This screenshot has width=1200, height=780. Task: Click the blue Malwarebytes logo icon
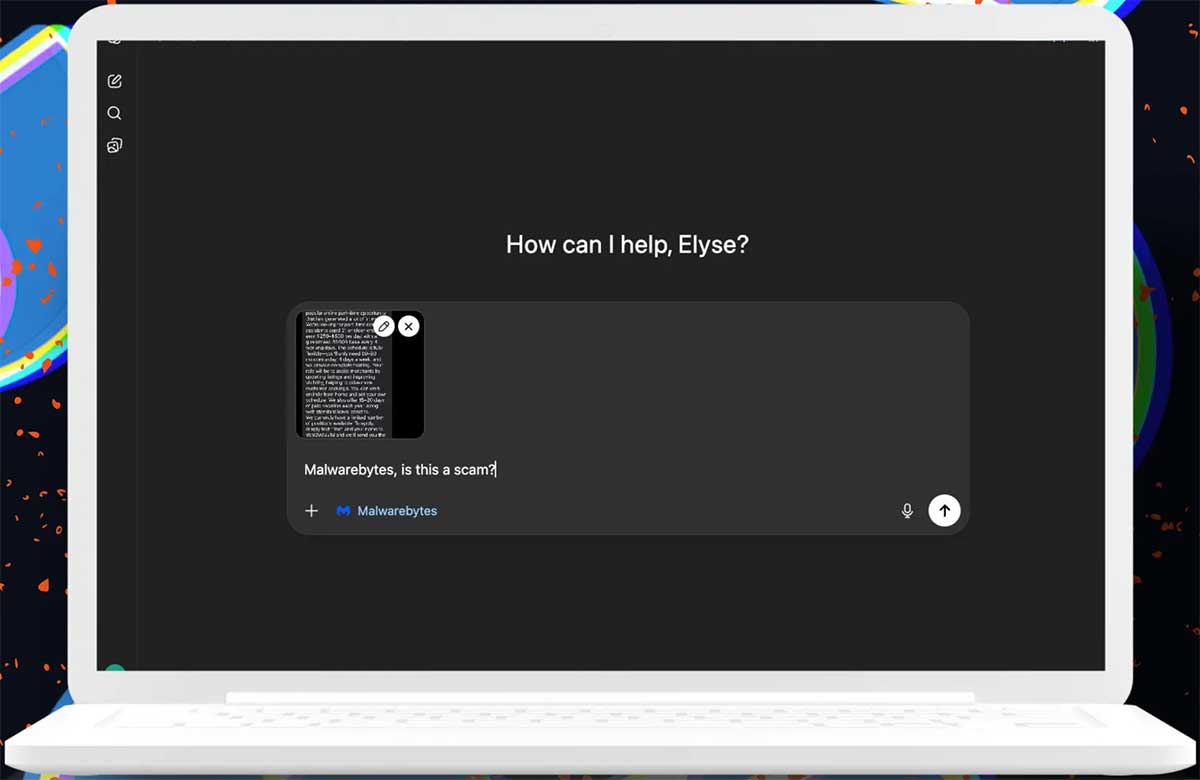coord(343,510)
